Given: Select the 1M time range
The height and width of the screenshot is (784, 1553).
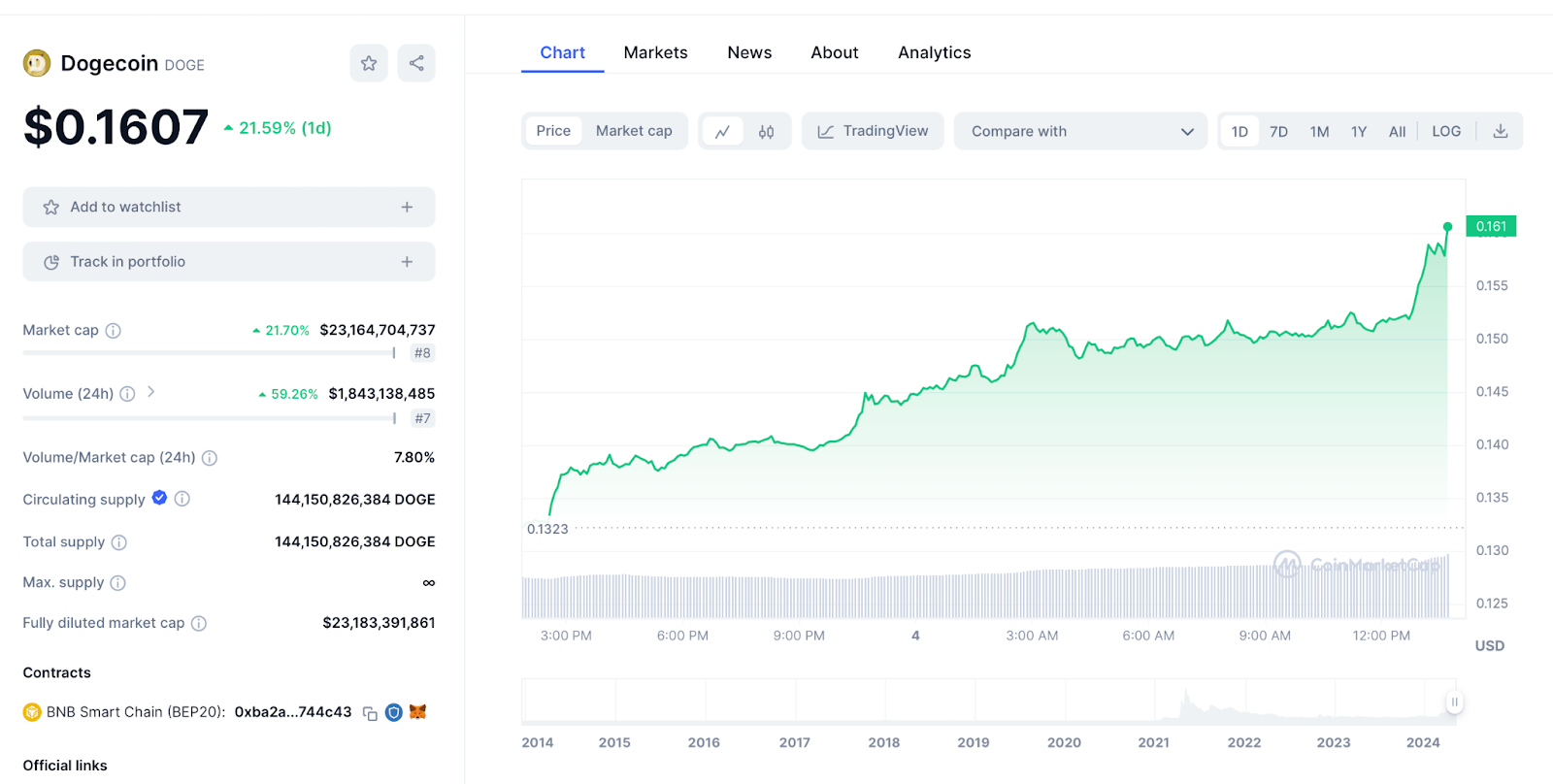Looking at the screenshot, I should (x=1319, y=131).
